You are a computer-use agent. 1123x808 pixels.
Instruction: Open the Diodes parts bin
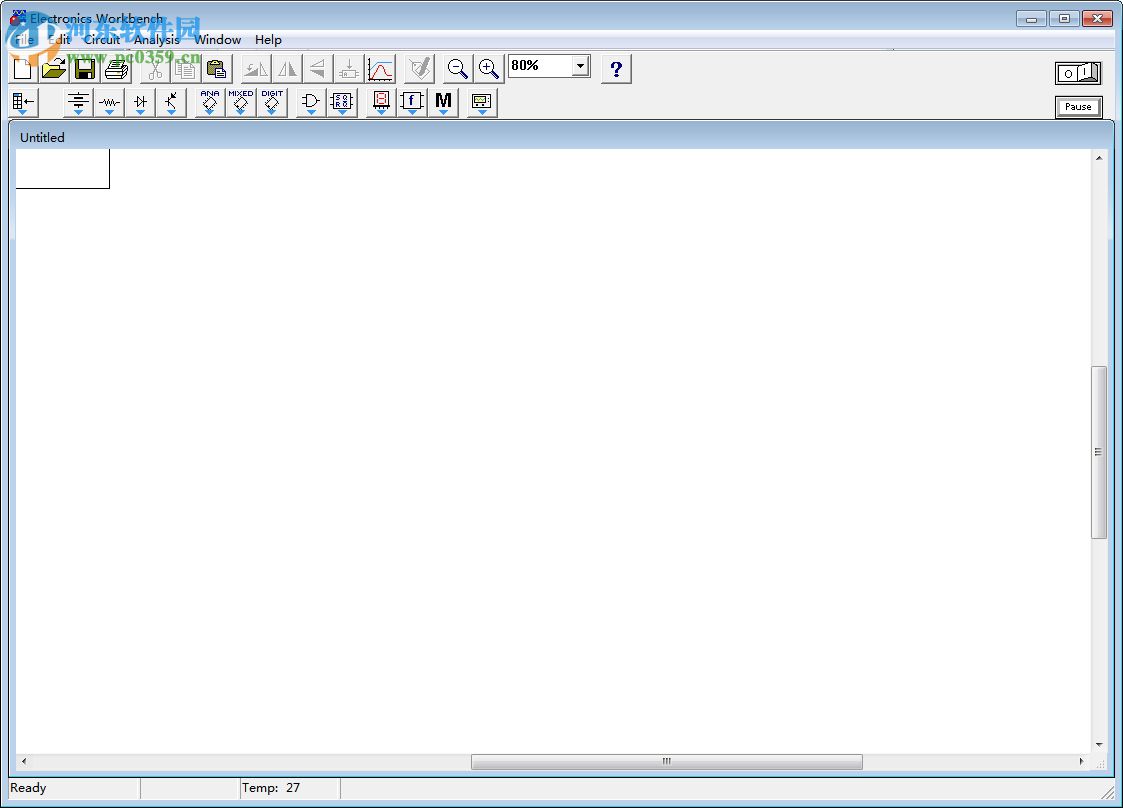[140, 102]
